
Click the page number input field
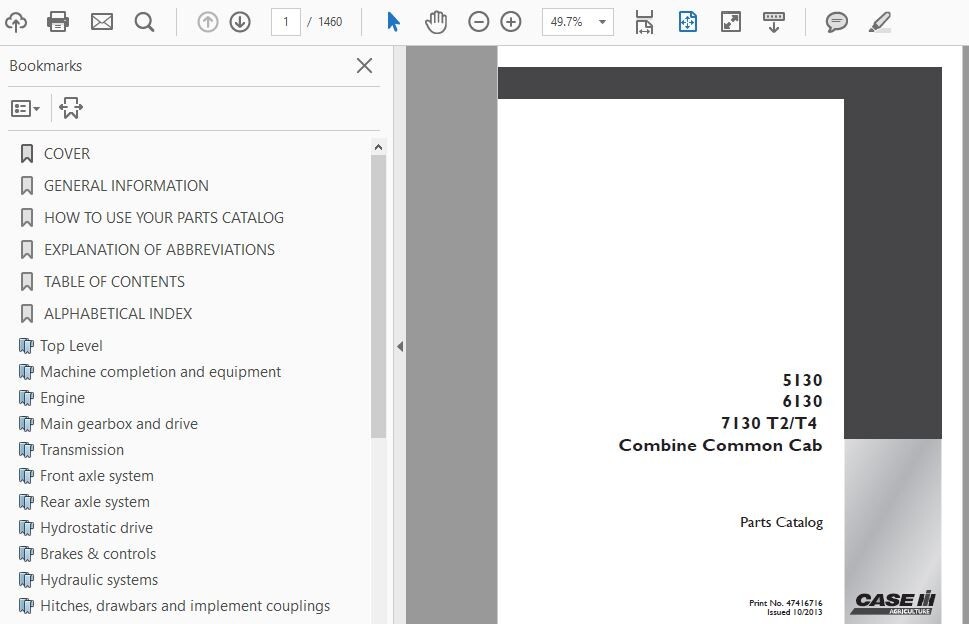(286, 22)
